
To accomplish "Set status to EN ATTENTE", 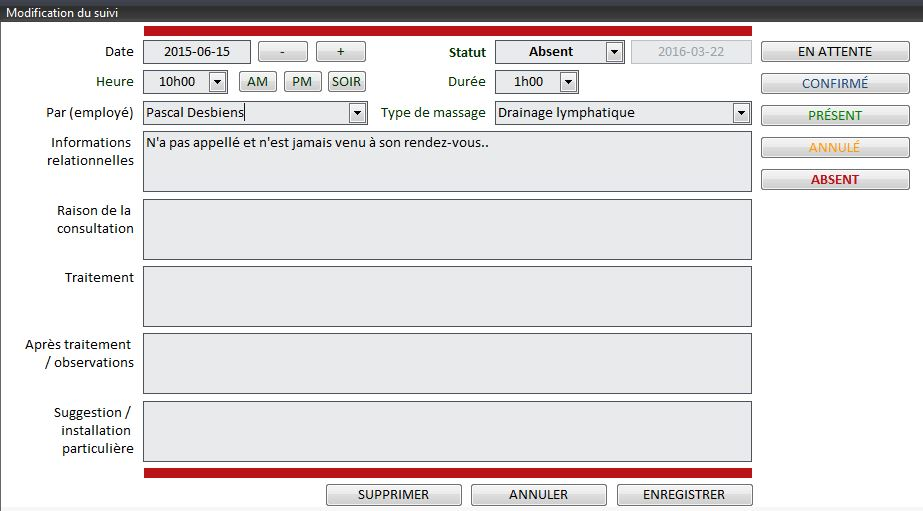I will (x=835, y=52).
